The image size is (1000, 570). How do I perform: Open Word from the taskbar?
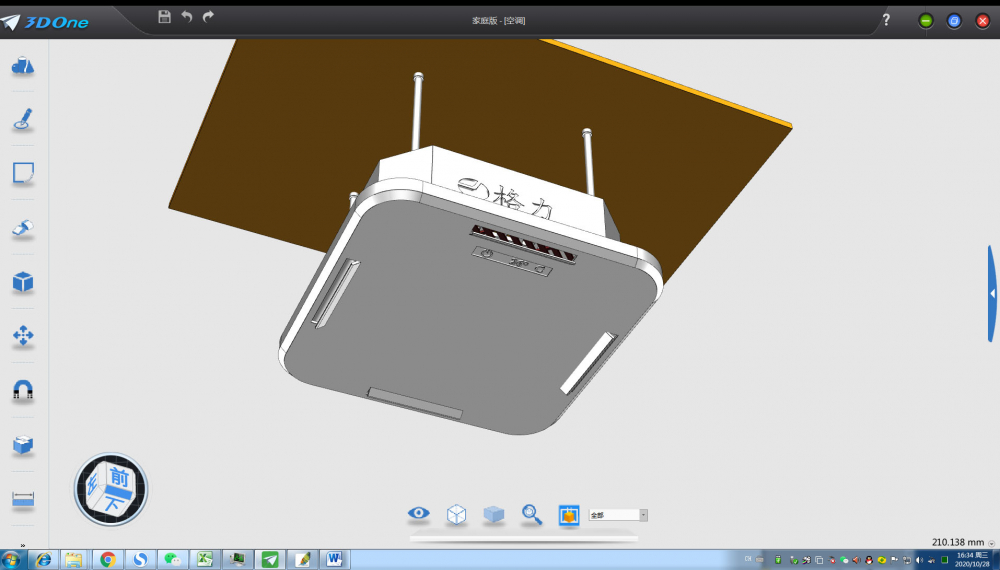pos(335,560)
